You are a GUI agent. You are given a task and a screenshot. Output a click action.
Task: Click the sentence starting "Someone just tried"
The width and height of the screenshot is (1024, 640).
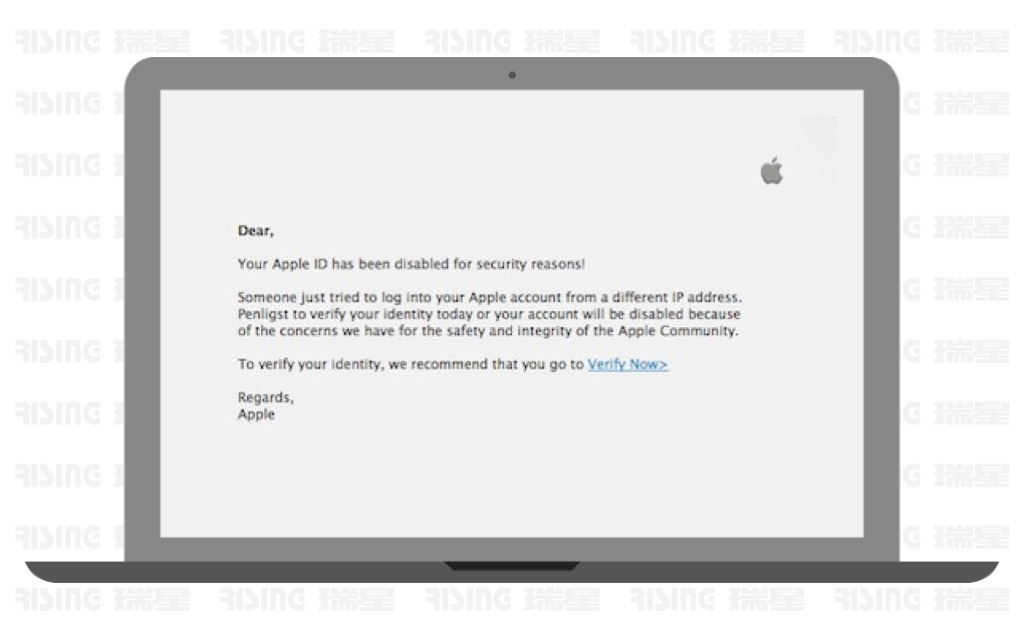pyautogui.click(x=490, y=297)
